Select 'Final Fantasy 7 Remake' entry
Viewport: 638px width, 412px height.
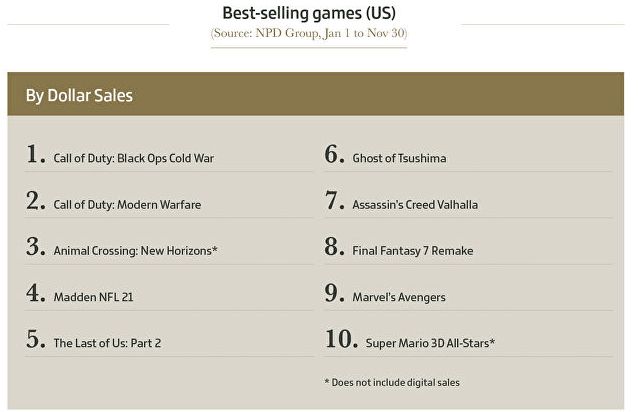tap(412, 250)
